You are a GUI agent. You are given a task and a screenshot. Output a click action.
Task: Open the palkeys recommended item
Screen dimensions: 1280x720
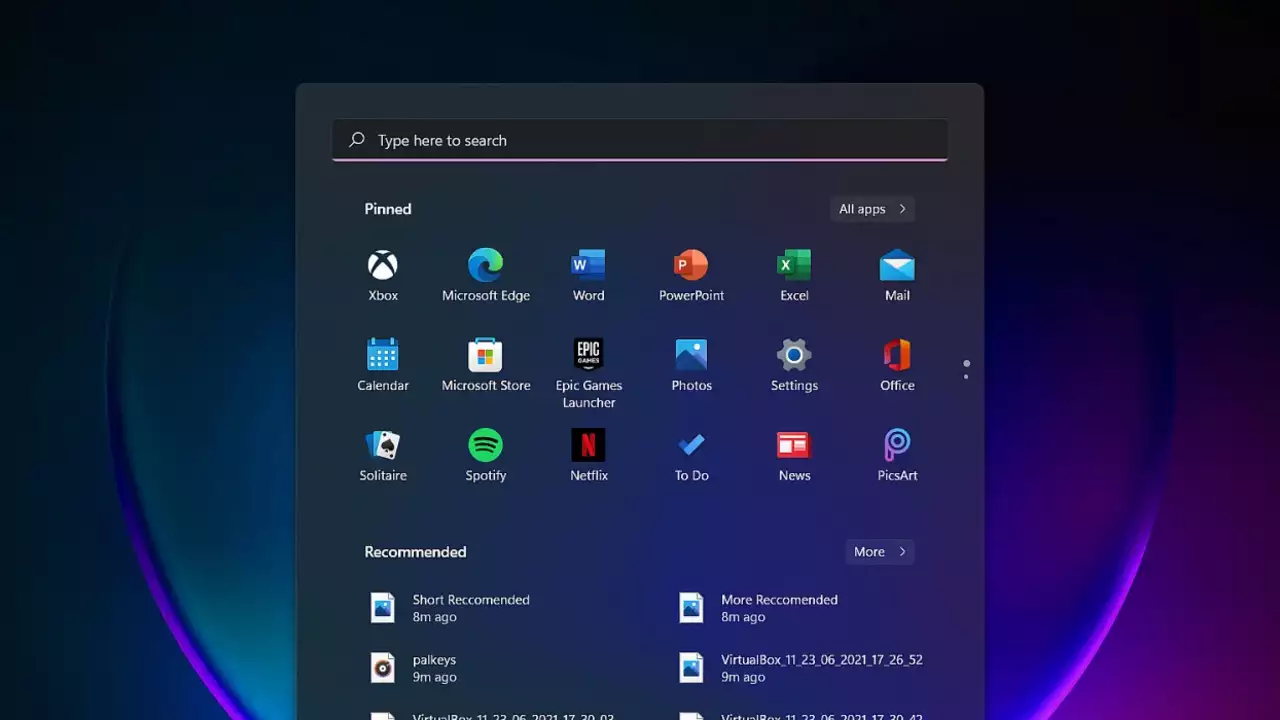tap(433, 668)
